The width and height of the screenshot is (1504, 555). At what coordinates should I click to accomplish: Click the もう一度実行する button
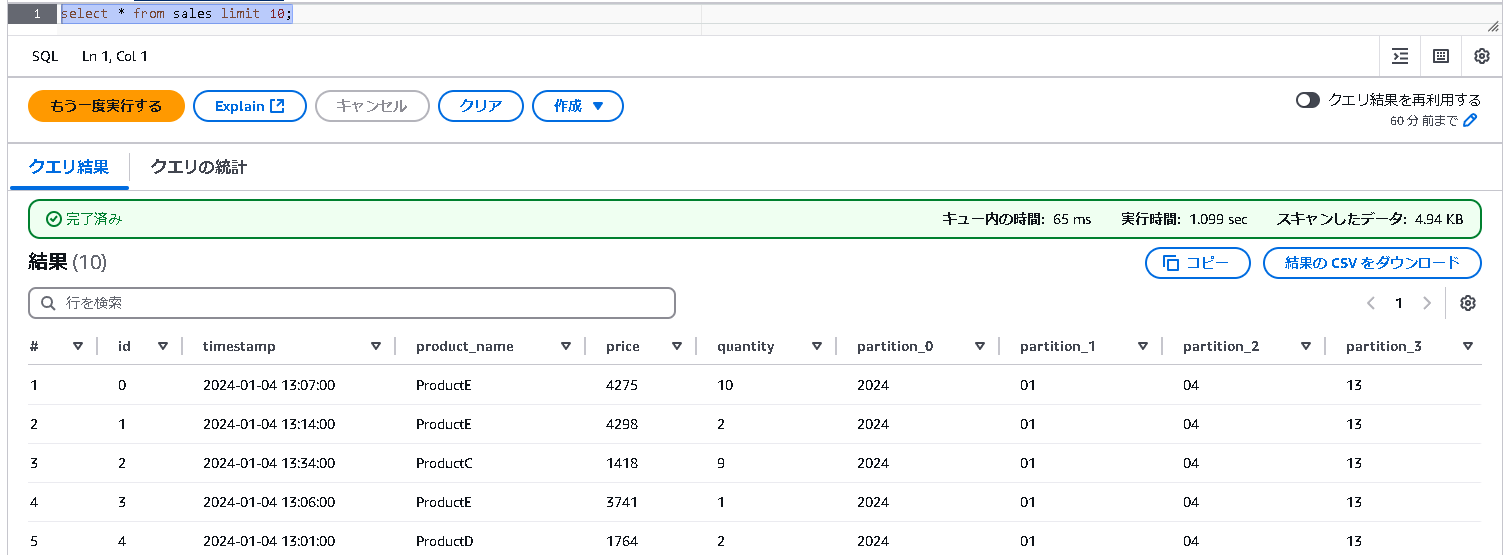(x=106, y=106)
